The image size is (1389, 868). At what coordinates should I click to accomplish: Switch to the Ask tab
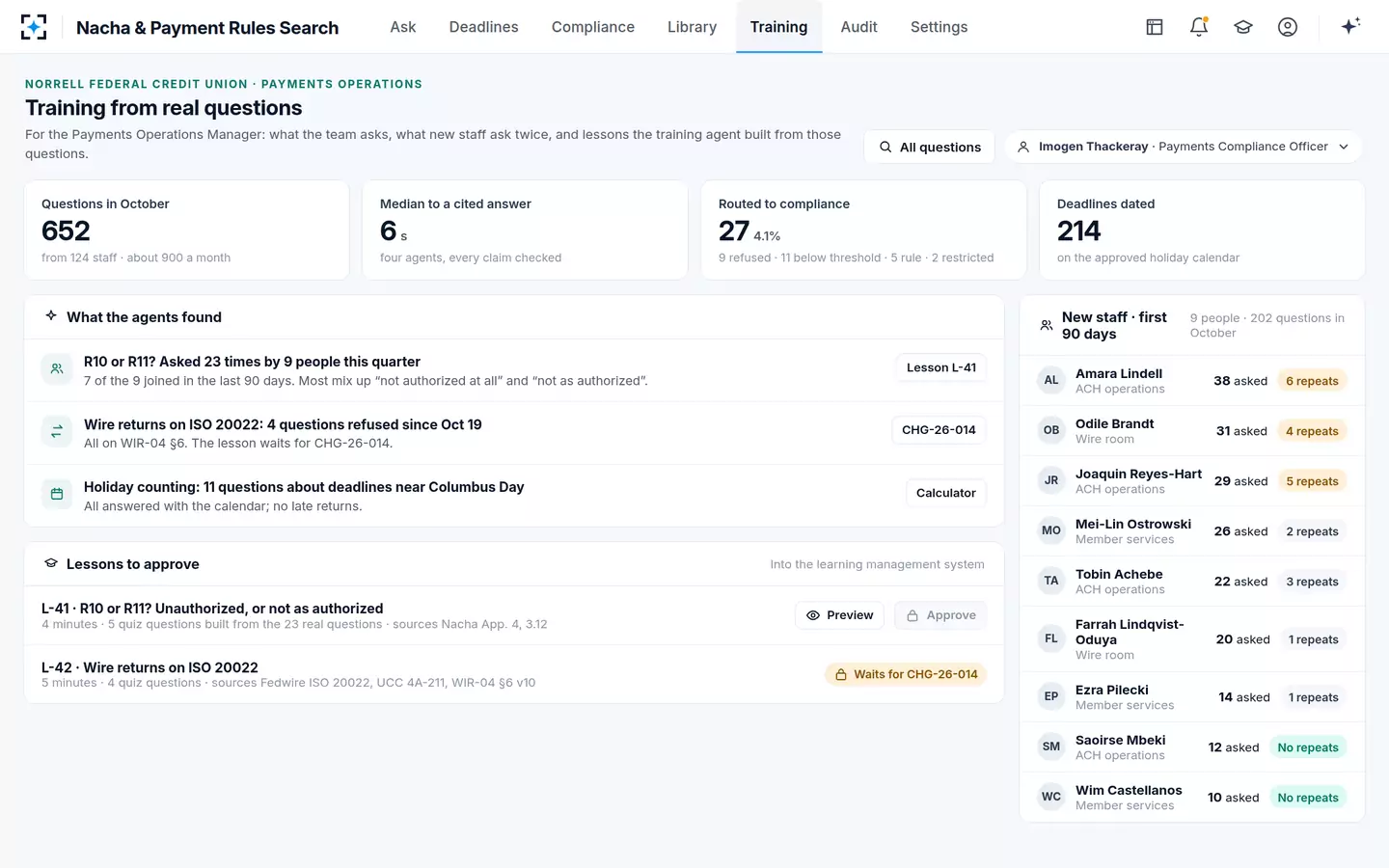point(403,27)
